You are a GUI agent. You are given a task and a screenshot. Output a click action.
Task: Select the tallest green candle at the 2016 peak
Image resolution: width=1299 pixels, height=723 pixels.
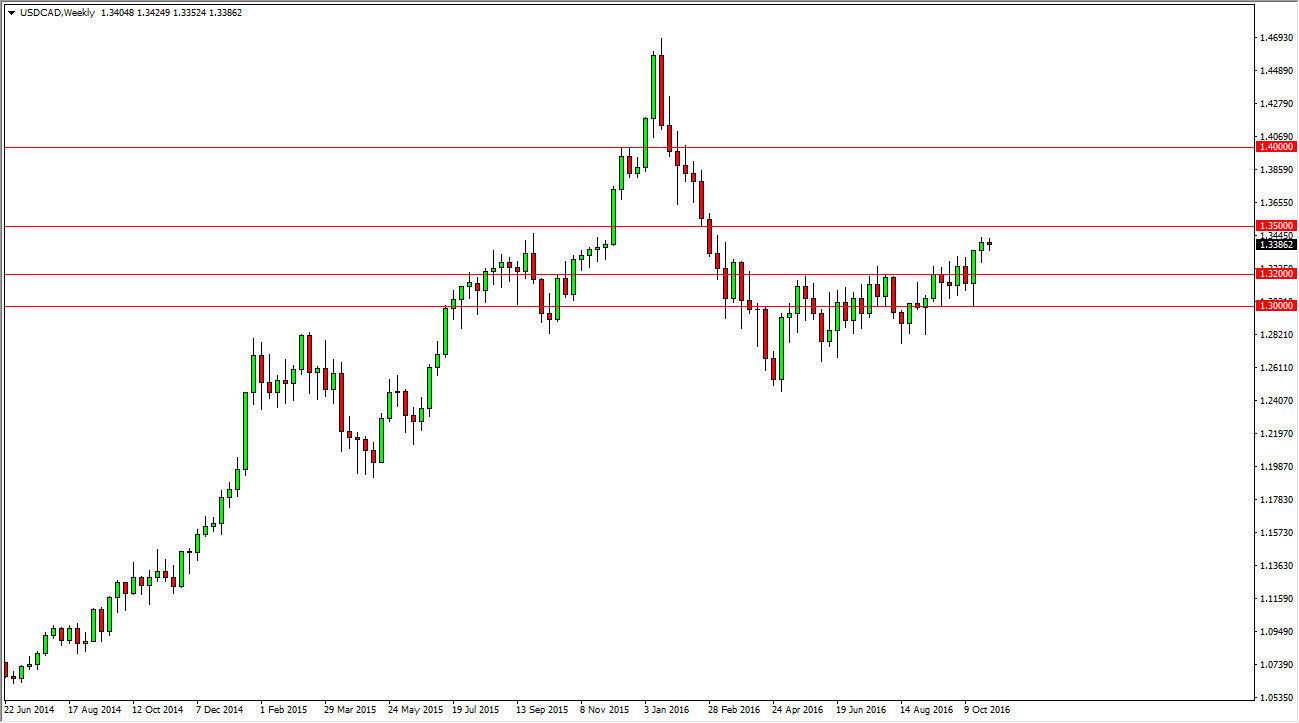point(653,85)
